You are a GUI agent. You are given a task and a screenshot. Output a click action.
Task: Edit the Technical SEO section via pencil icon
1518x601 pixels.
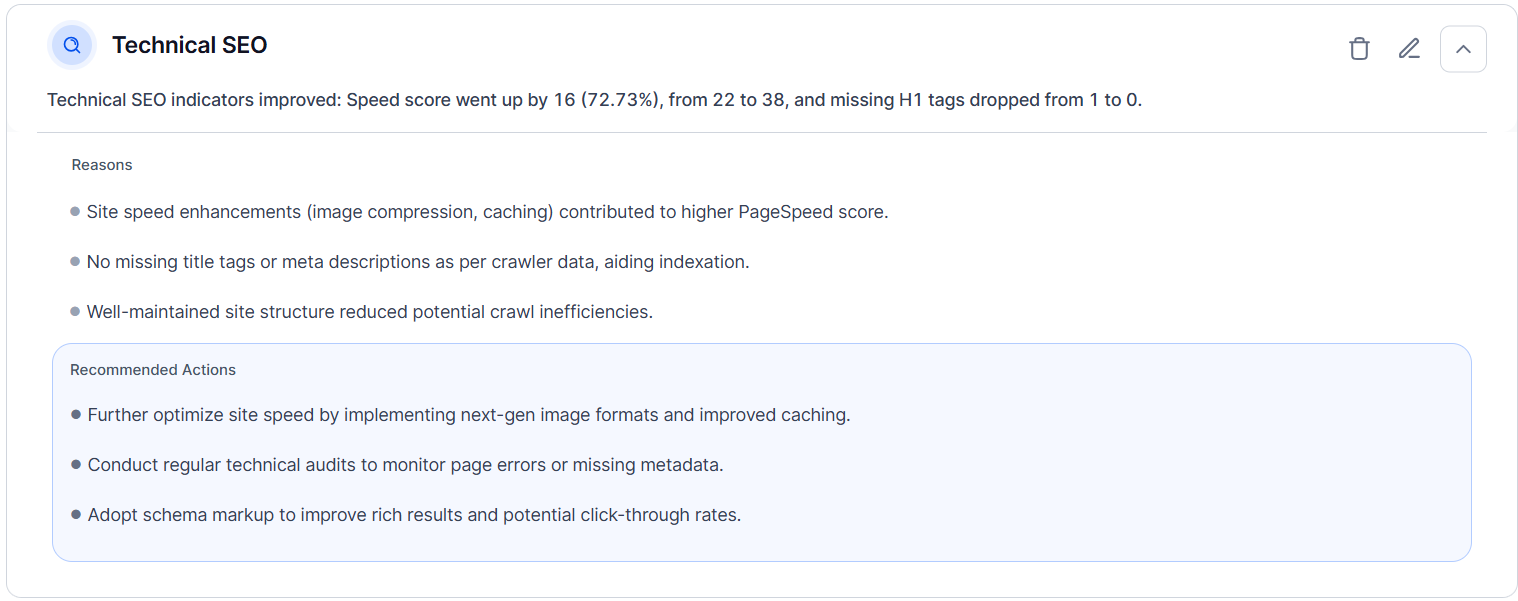point(1409,49)
